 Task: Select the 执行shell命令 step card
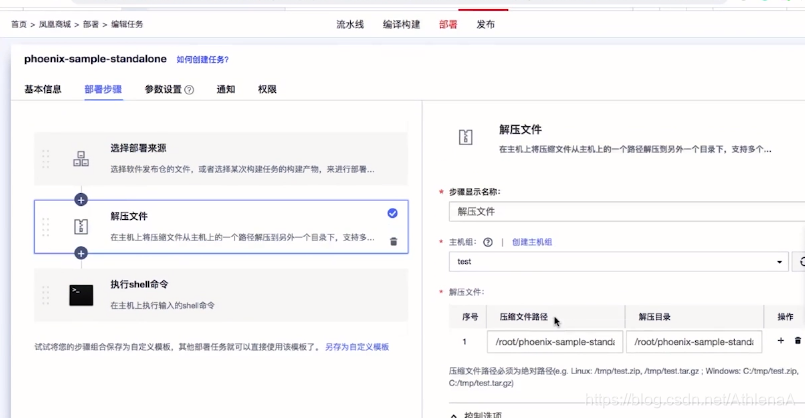pyautogui.click(x=221, y=295)
